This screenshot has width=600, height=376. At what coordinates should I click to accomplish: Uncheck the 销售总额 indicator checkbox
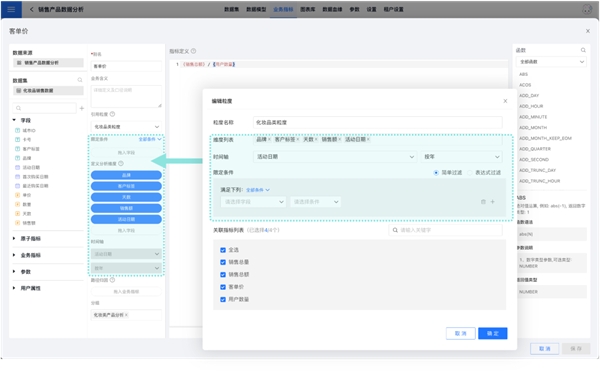223,274
